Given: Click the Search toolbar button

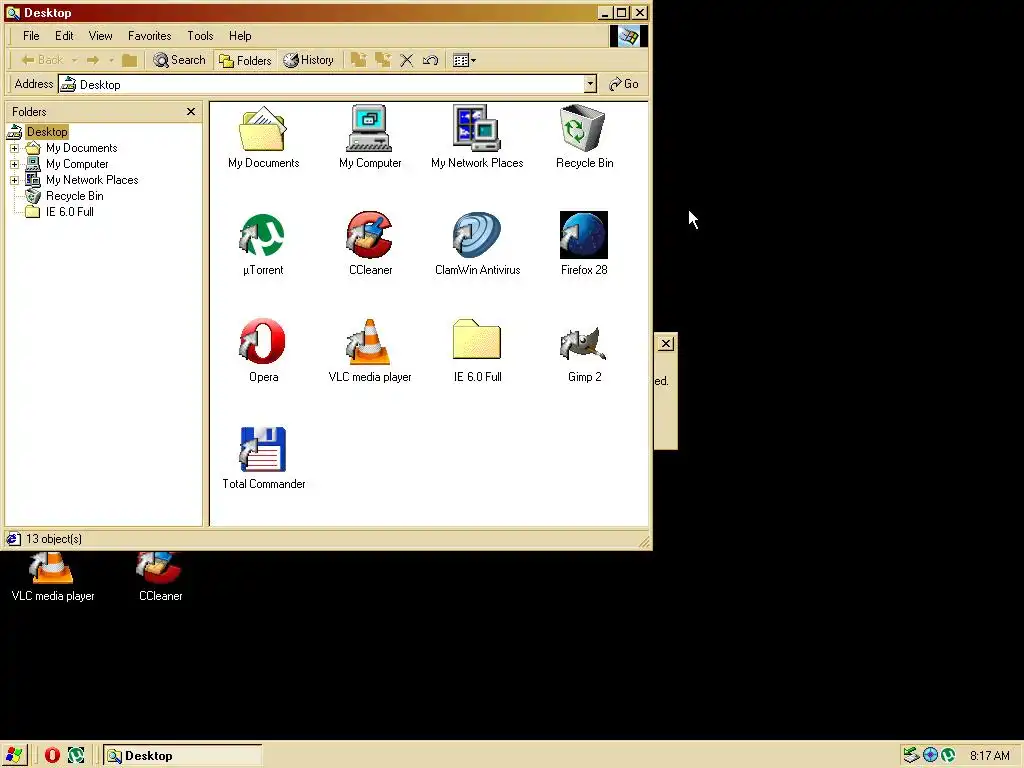Looking at the screenshot, I should [179, 60].
